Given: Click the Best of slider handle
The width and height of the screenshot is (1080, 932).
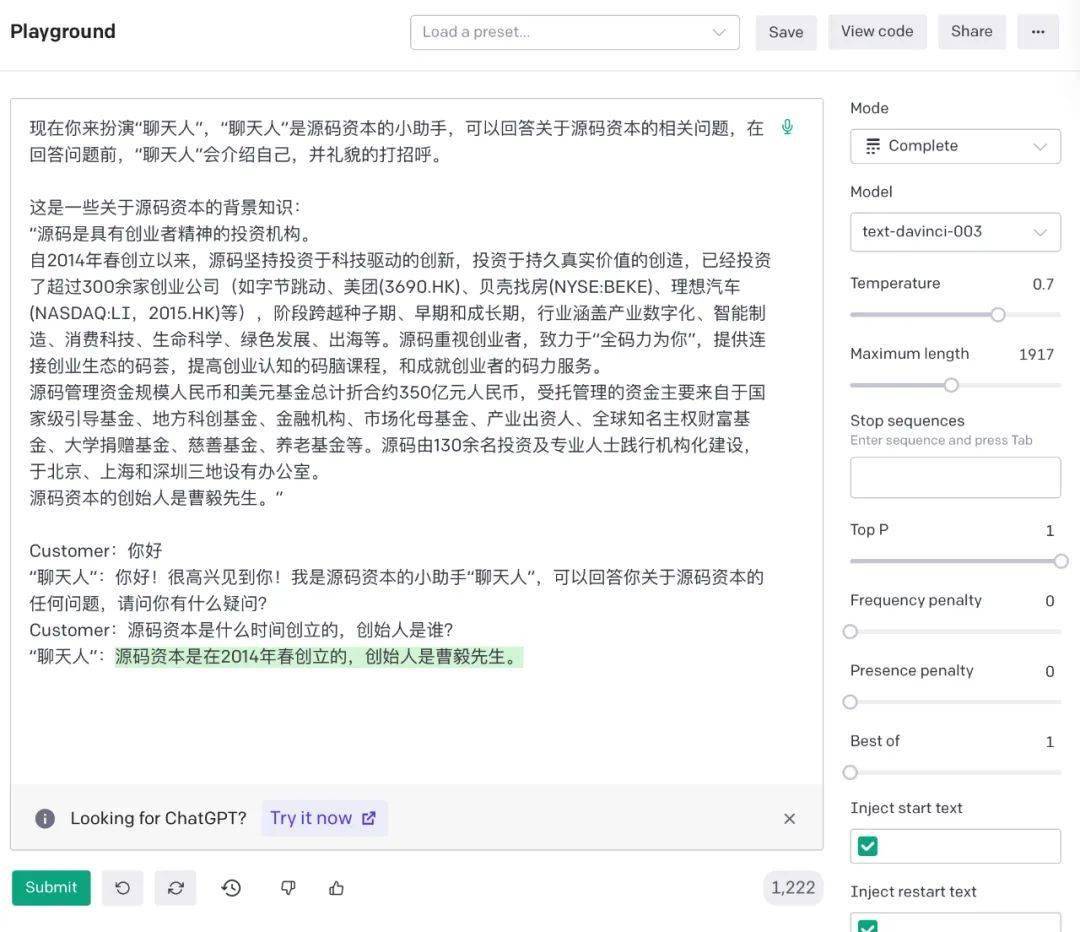Looking at the screenshot, I should [851, 772].
